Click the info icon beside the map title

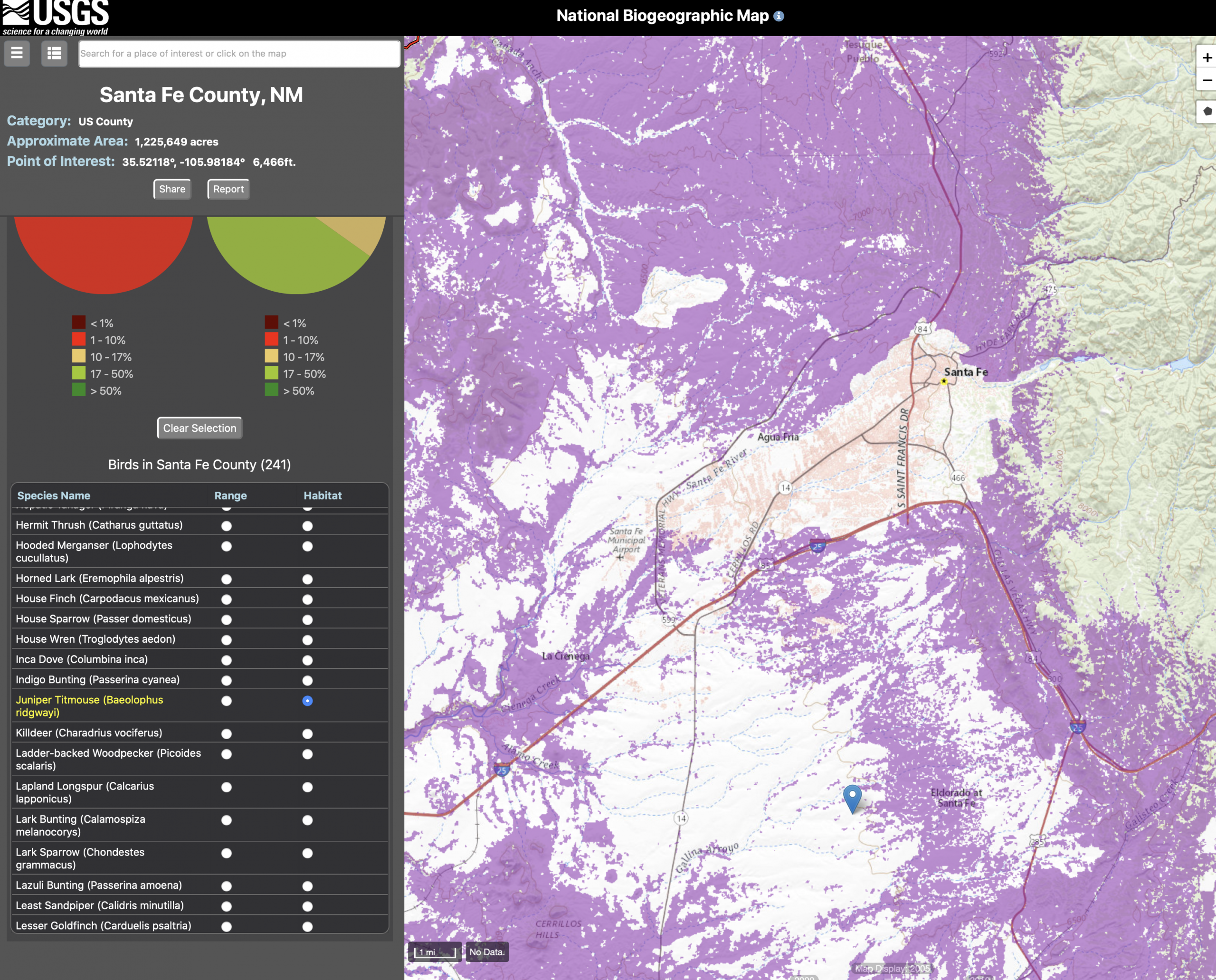779,16
